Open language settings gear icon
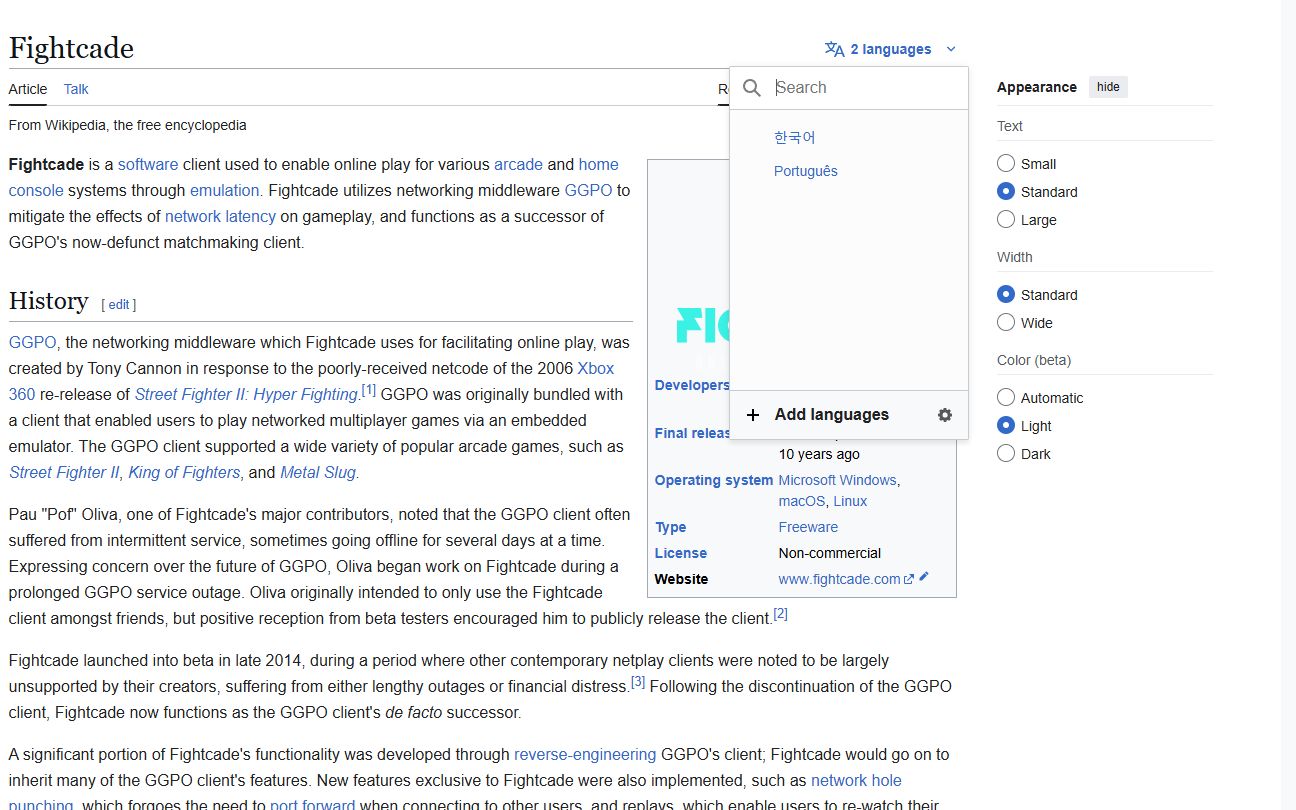 (x=945, y=415)
